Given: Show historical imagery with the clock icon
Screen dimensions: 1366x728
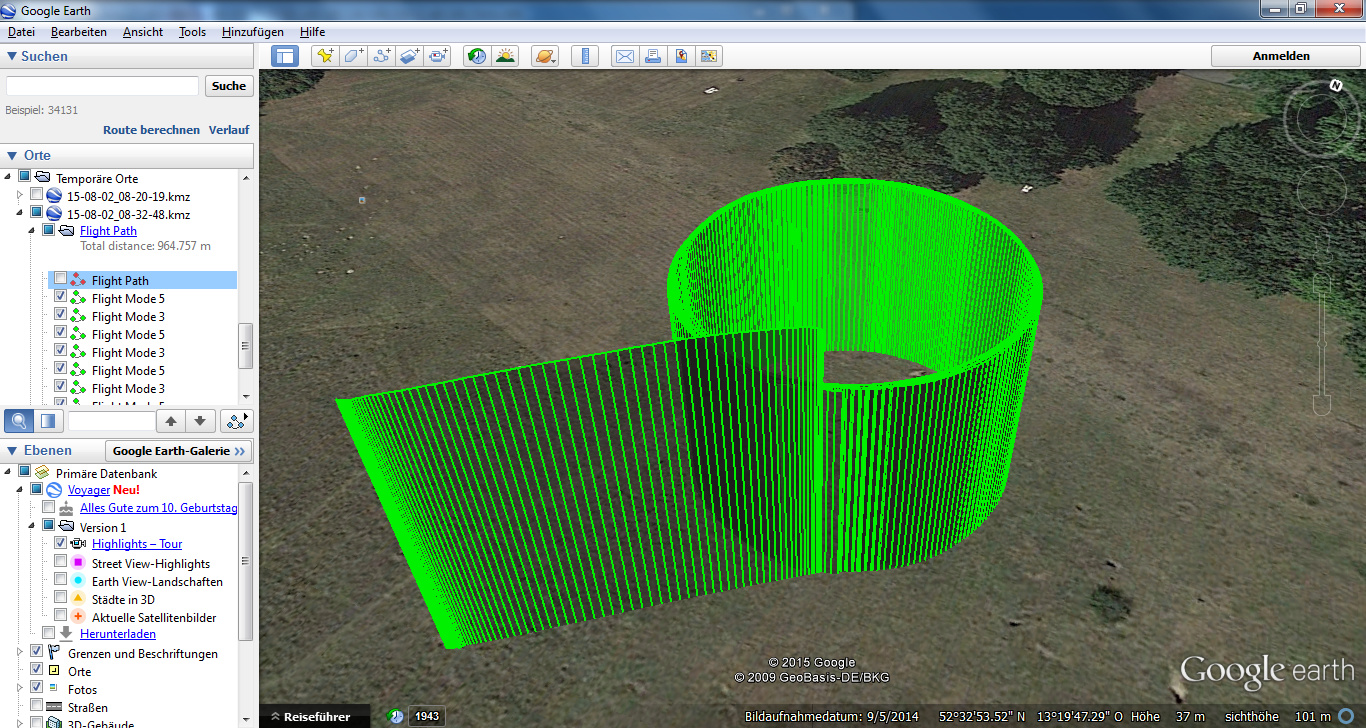Looking at the screenshot, I should click(x=477, y=56).
